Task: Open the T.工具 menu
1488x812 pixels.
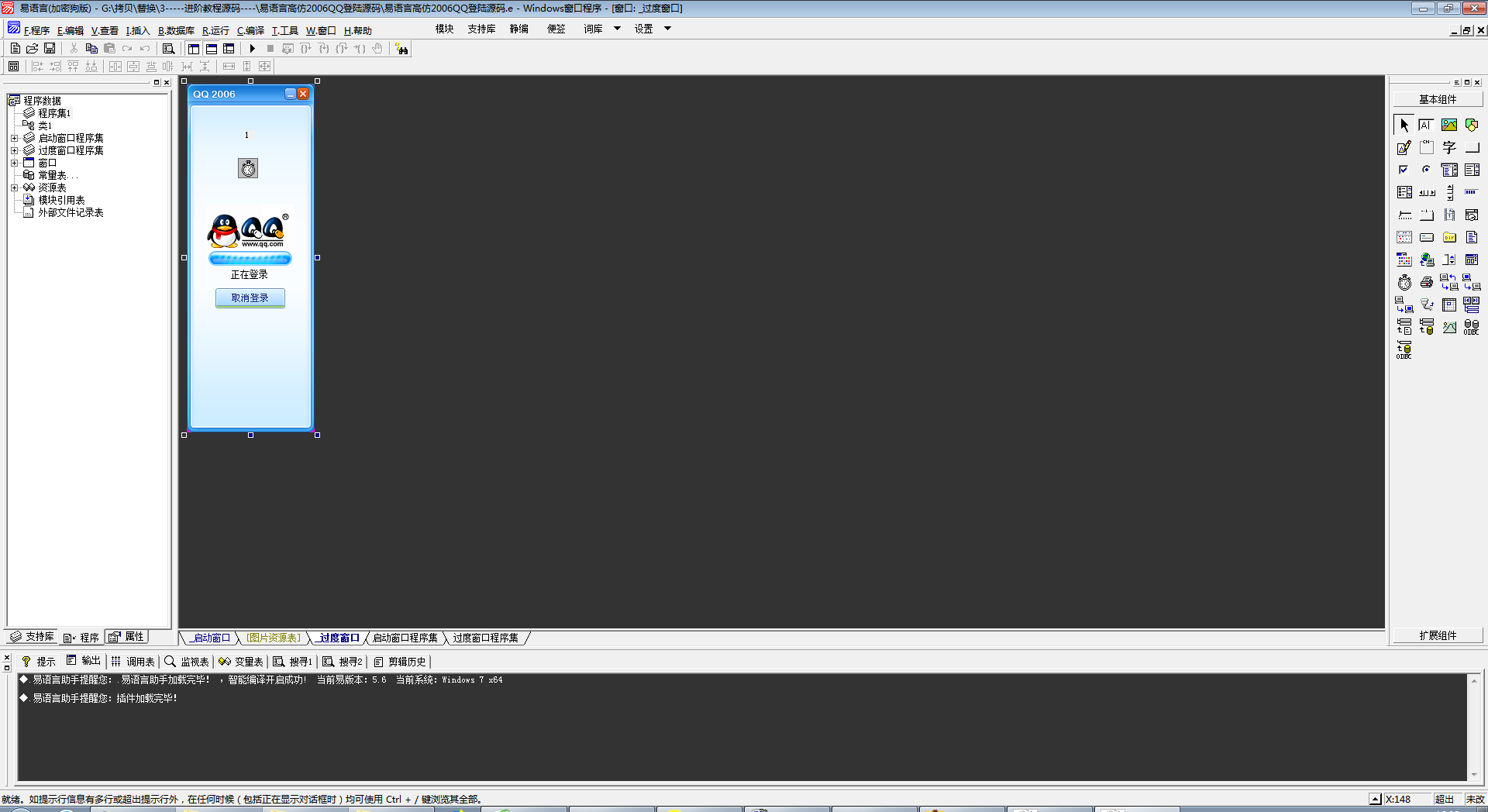Action: [x=284, y=31]
